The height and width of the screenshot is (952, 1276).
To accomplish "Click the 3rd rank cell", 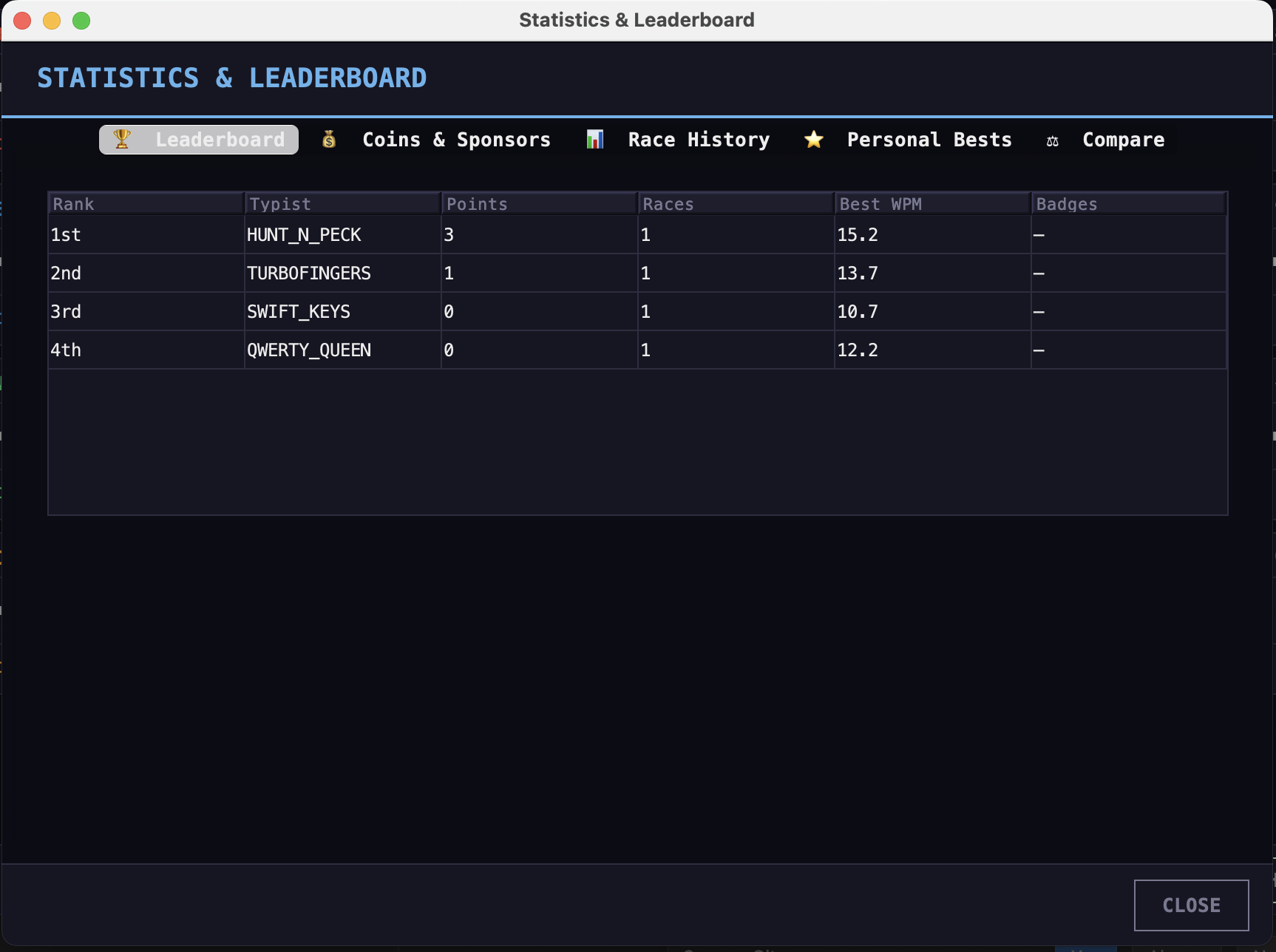I will [146, 312].
